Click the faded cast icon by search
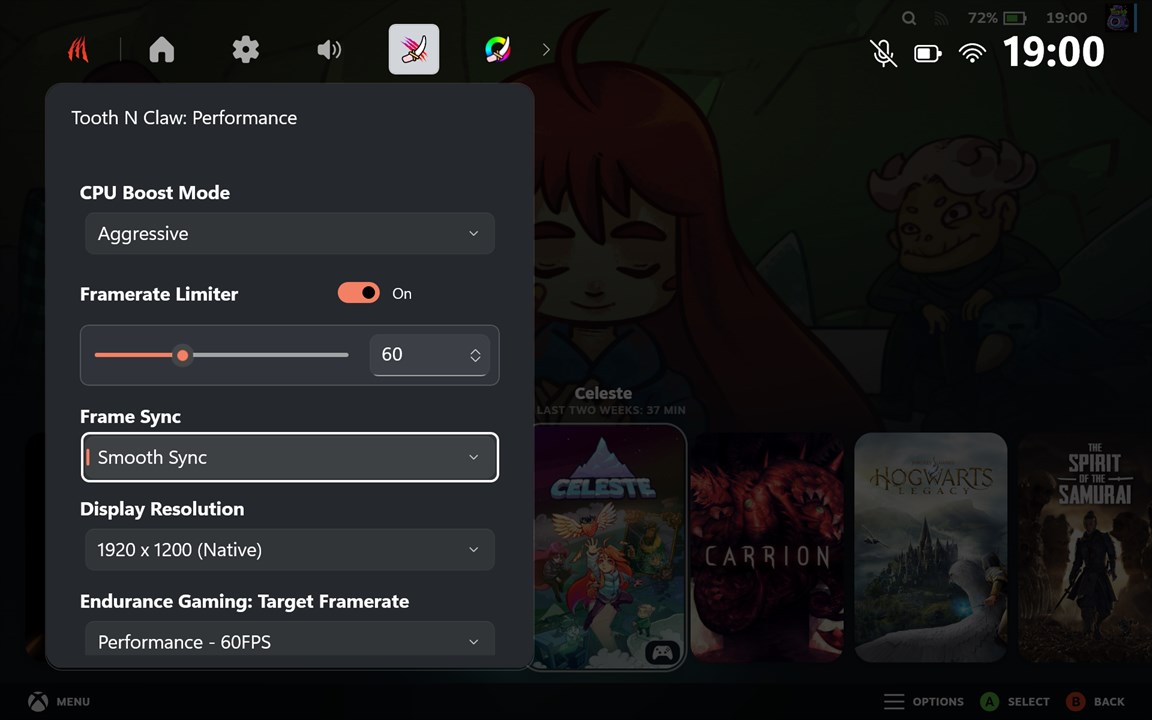1152x720 pixels. [x=941, y=18]
